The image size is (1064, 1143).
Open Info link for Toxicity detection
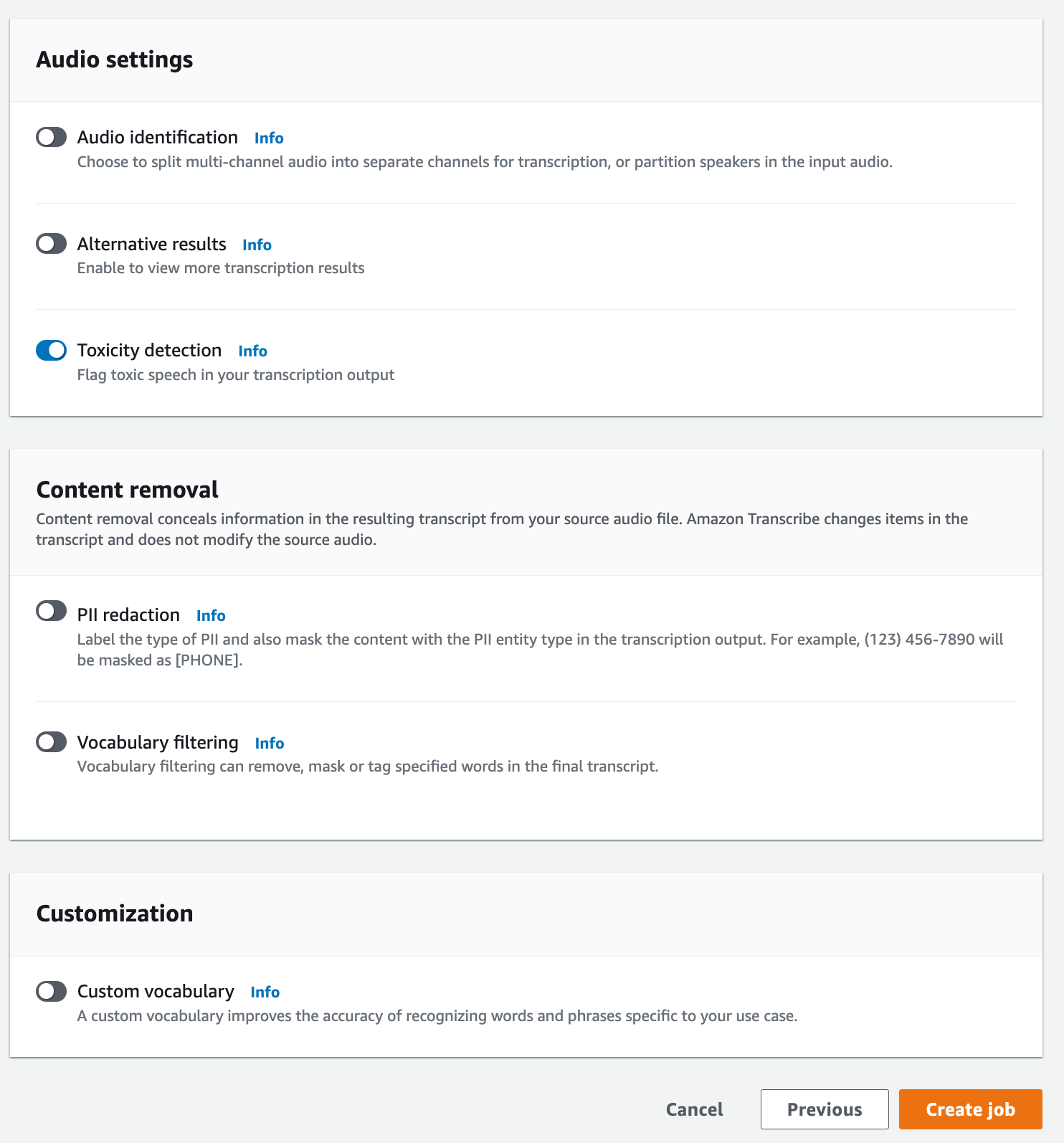click(252, 351)
